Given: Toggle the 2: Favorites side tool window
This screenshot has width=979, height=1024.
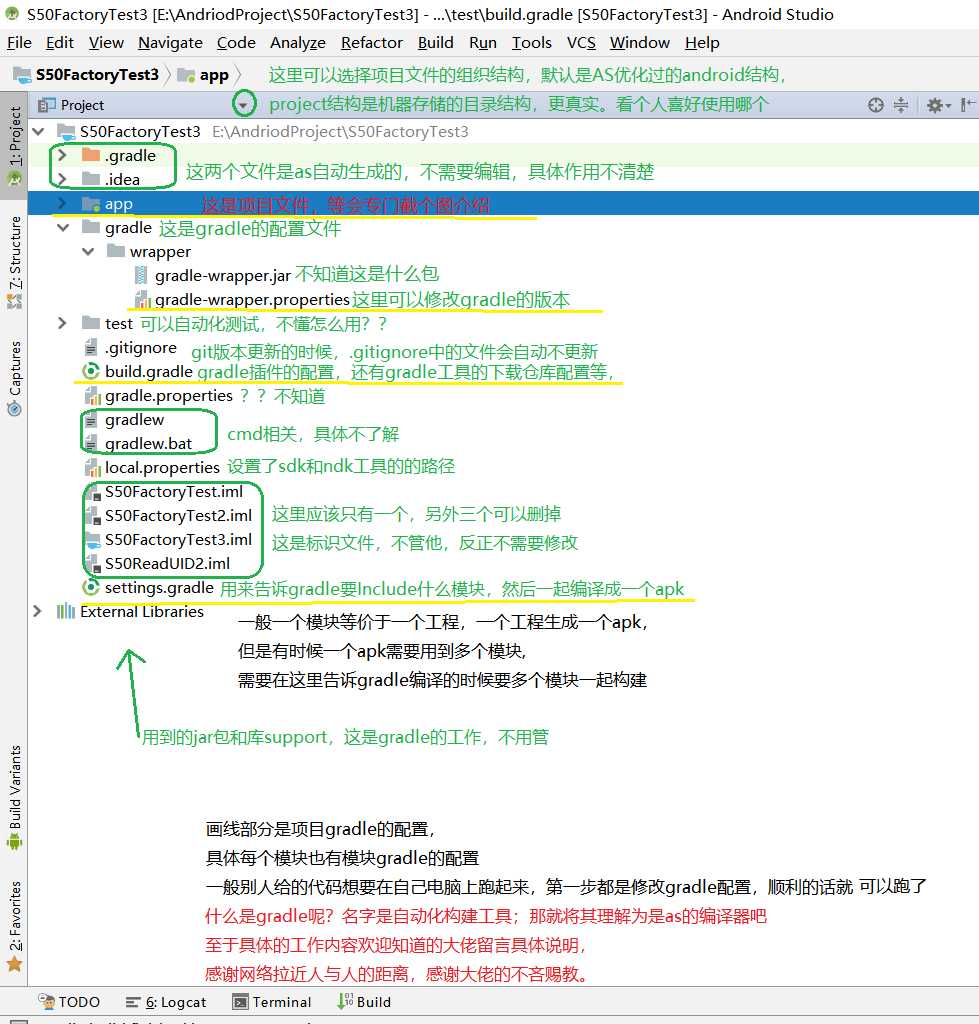Looking at the screenshot, I should pos(14,926).
